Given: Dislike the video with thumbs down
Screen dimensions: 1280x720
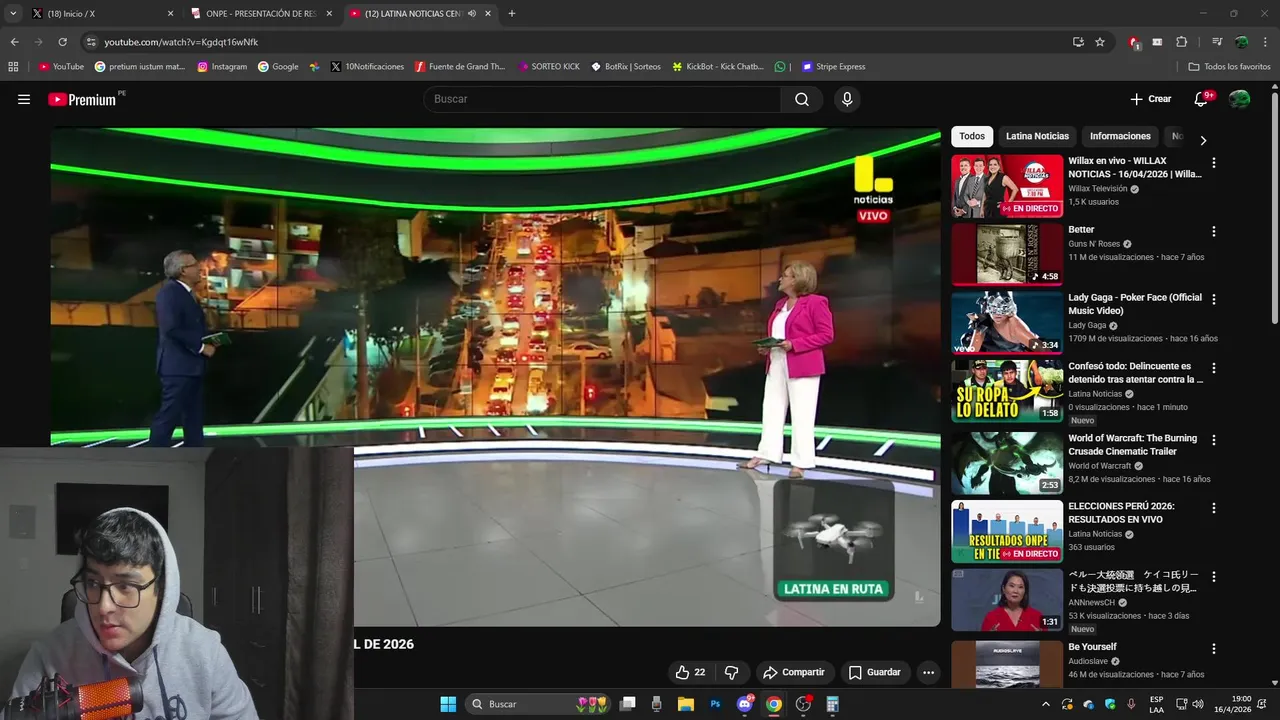Looking at the screenshot, I should (x=731, y=672).
